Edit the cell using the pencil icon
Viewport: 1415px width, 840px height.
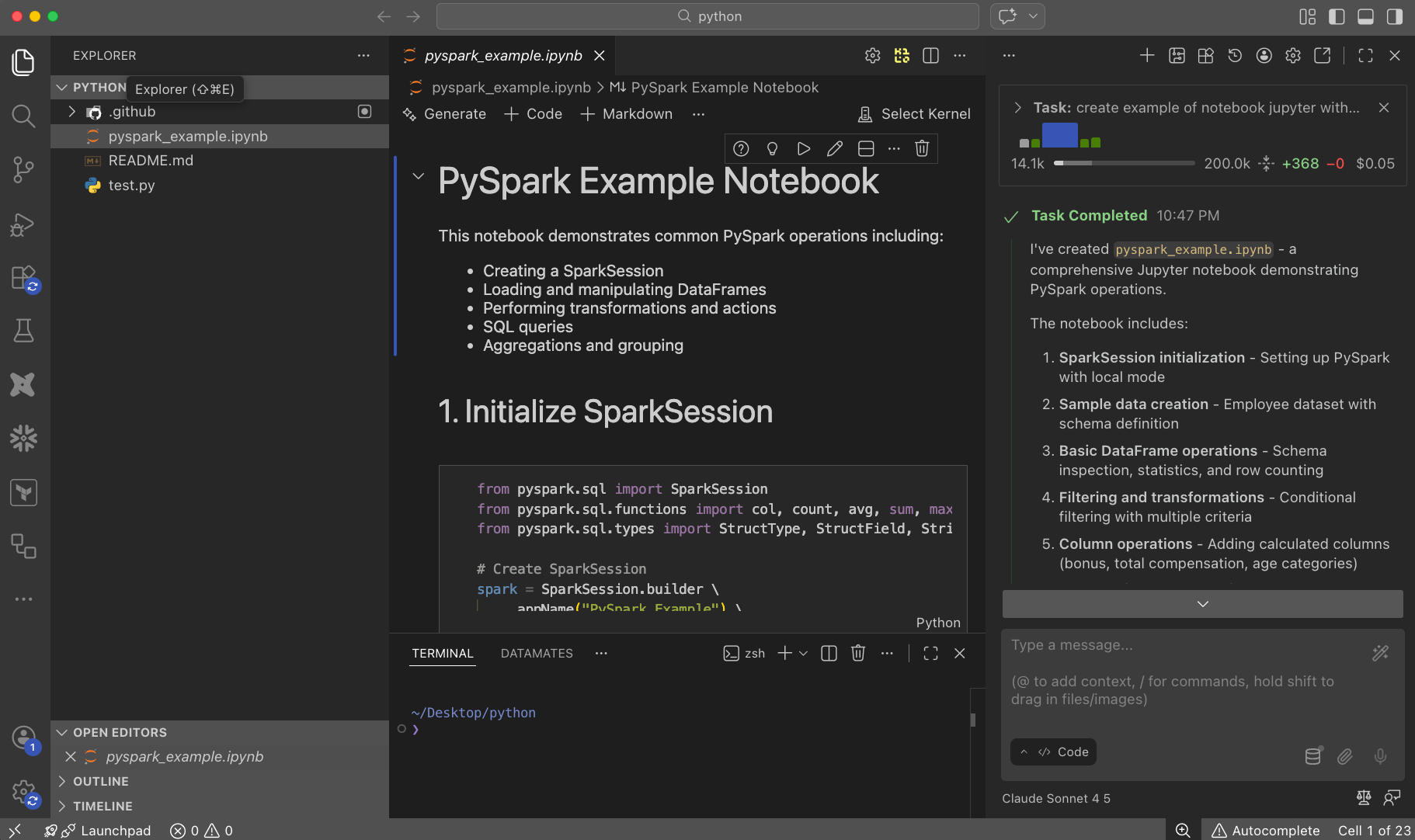coord(835,148)
